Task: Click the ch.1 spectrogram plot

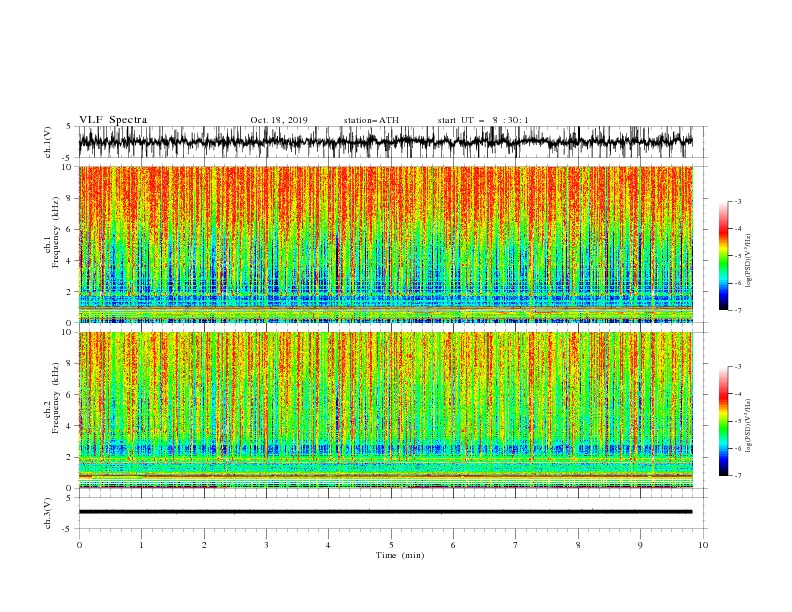Action: 386,244
